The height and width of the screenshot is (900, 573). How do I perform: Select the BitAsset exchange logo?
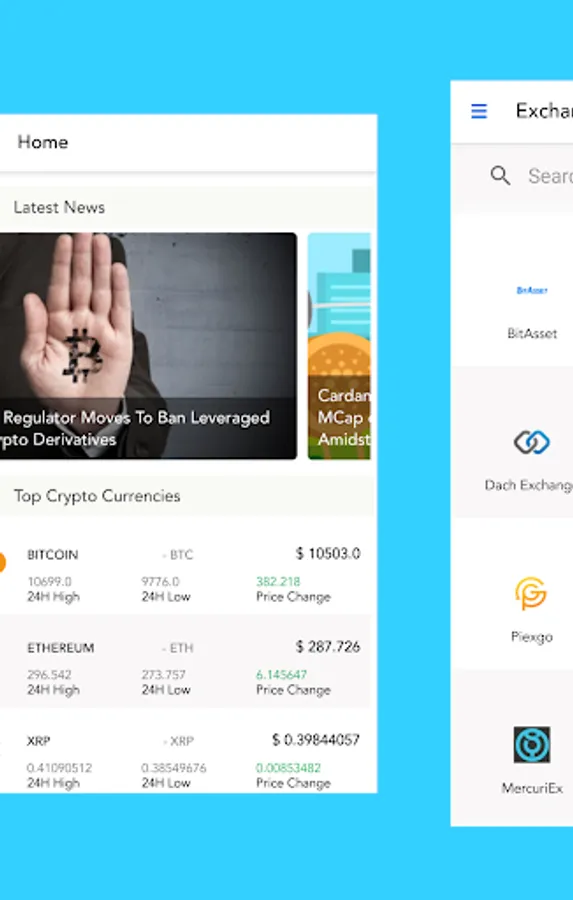(x=532, y=290)
